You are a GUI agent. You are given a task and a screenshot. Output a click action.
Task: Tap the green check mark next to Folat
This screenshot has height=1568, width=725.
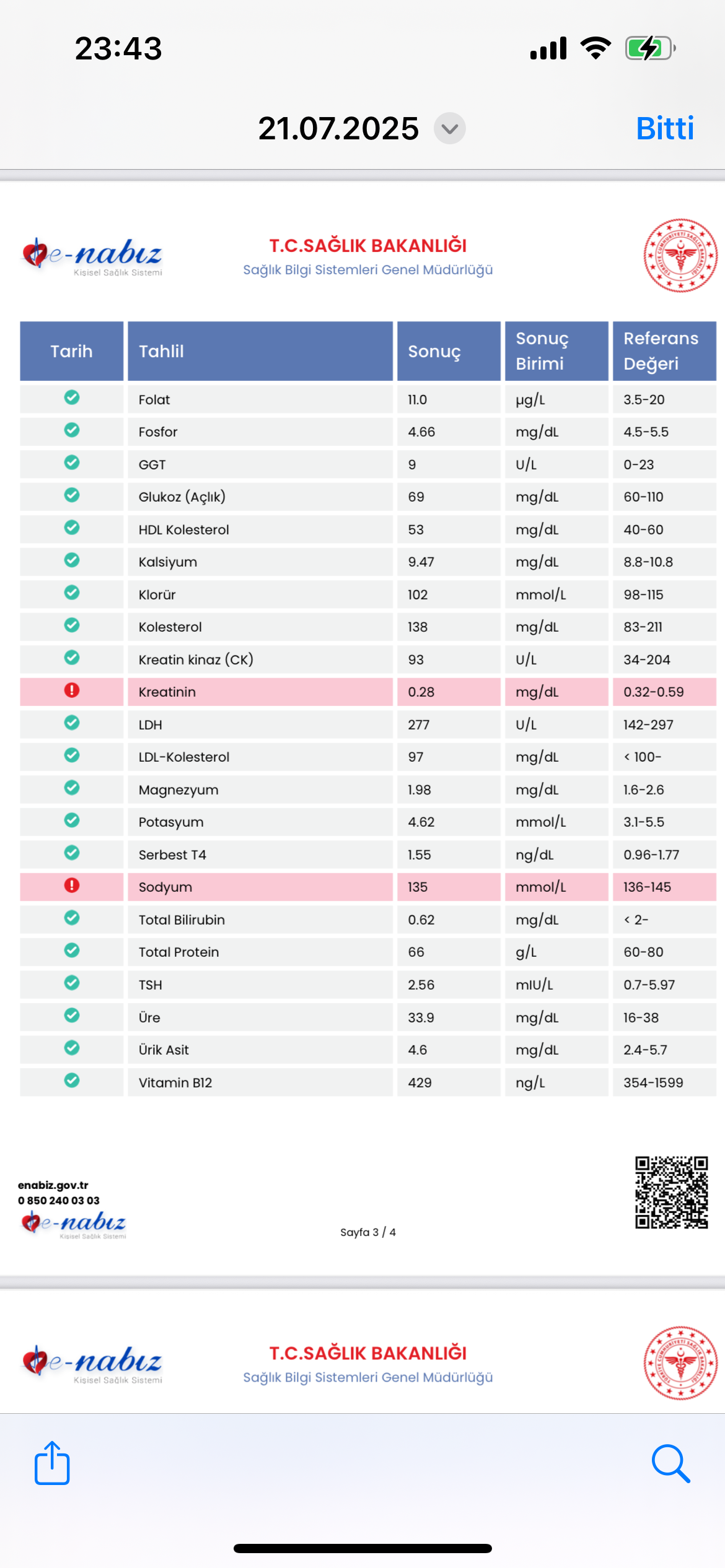coord(72,398)
